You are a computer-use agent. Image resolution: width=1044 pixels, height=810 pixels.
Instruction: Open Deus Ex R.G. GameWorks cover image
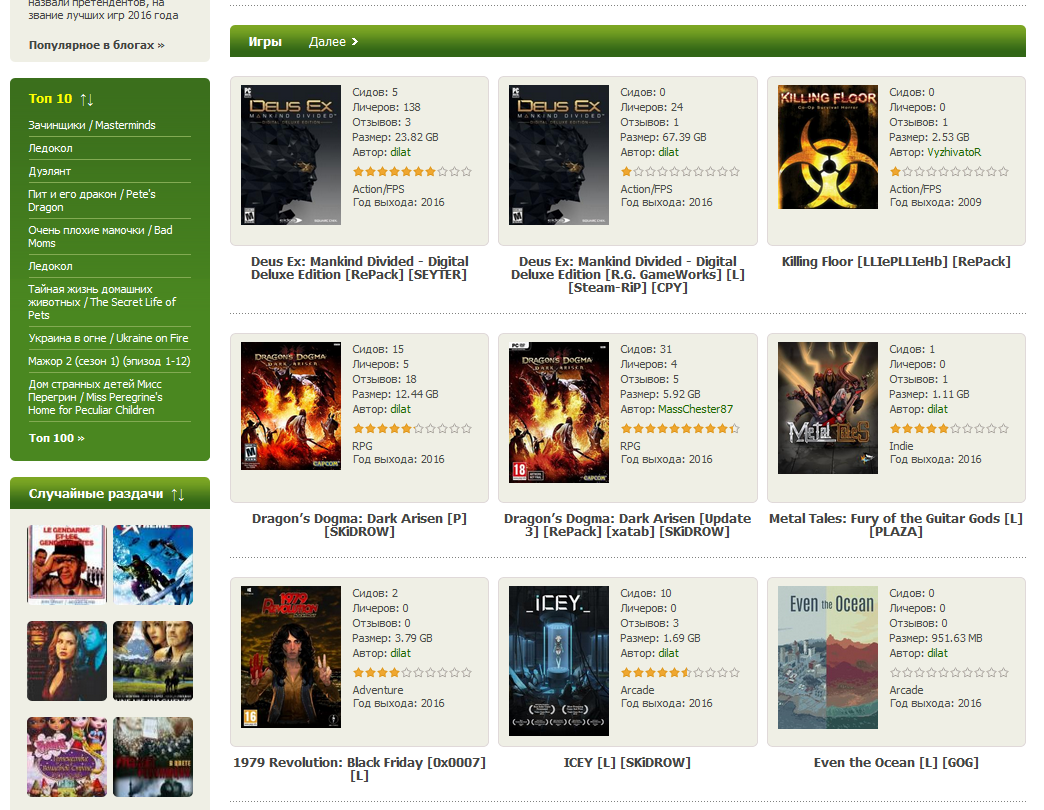pyautogui.click(x=559, y=155)
